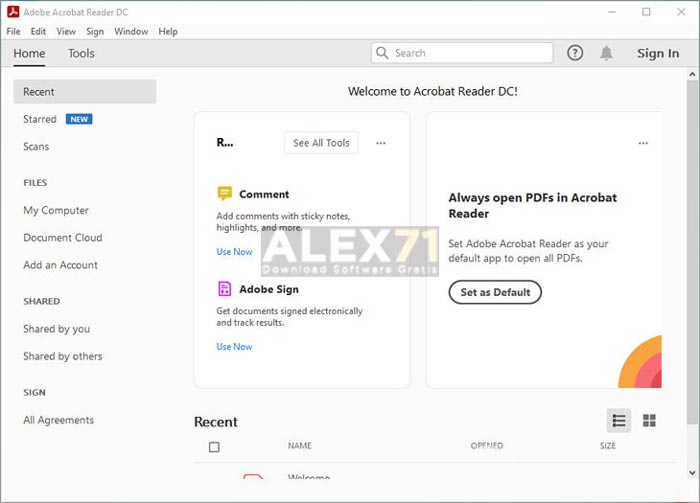The image size is (700, 503).
Task: Click the Help question mark icon
Action: click(575, 53)
